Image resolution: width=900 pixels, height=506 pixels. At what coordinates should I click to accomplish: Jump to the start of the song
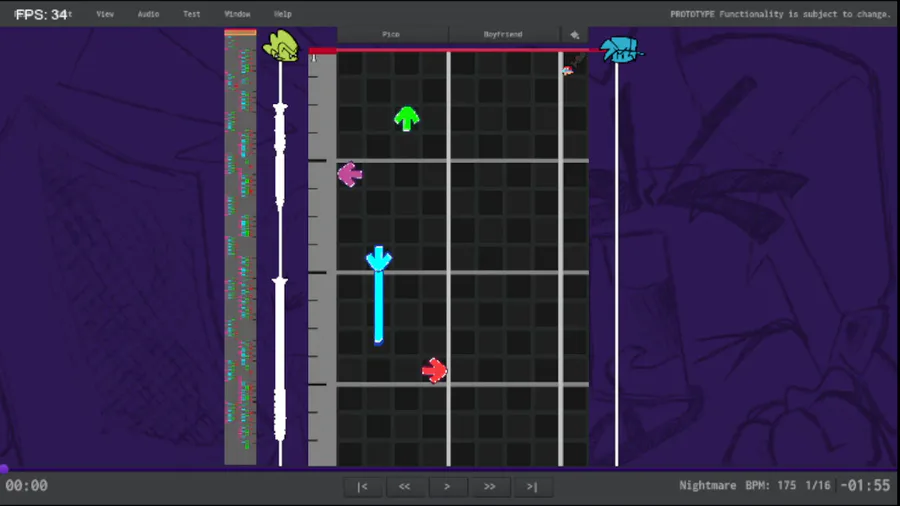[362, 486]
